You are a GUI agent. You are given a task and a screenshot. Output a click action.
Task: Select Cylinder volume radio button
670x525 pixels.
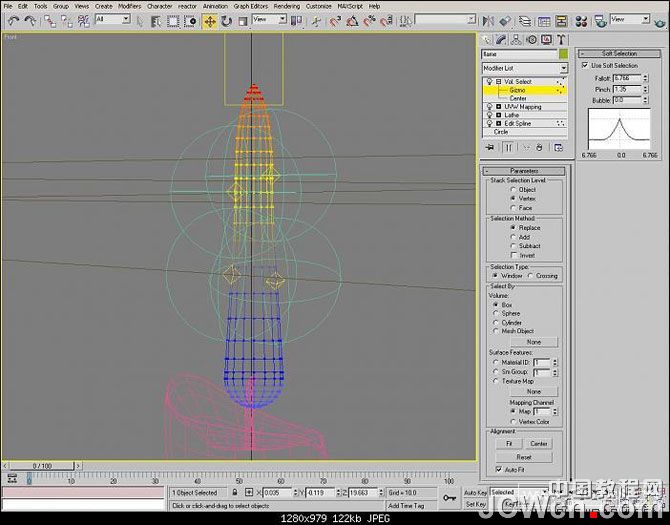tap(496, 323)
